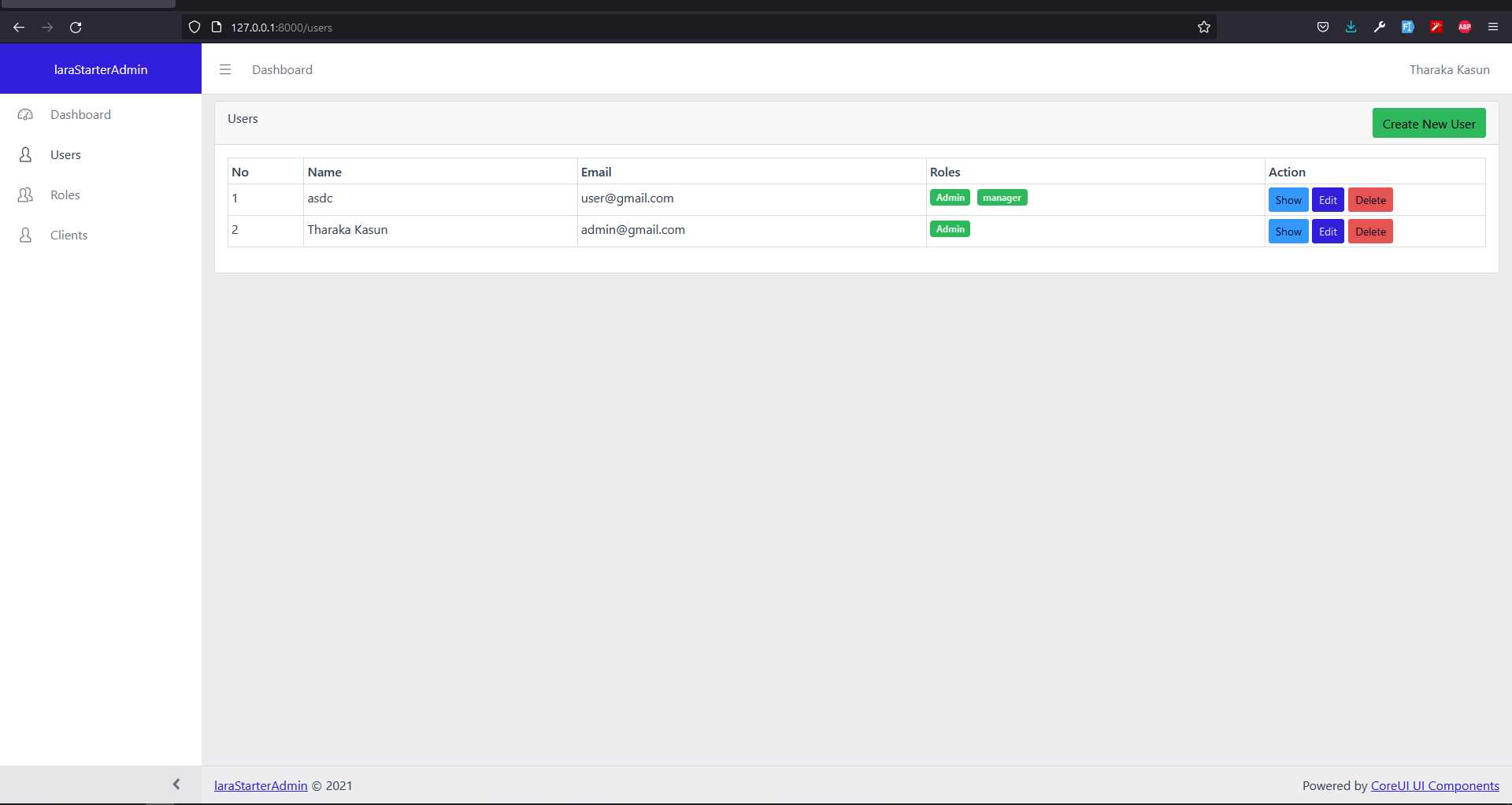Open the laraStarterAdmin footer link

click(261, 785)
